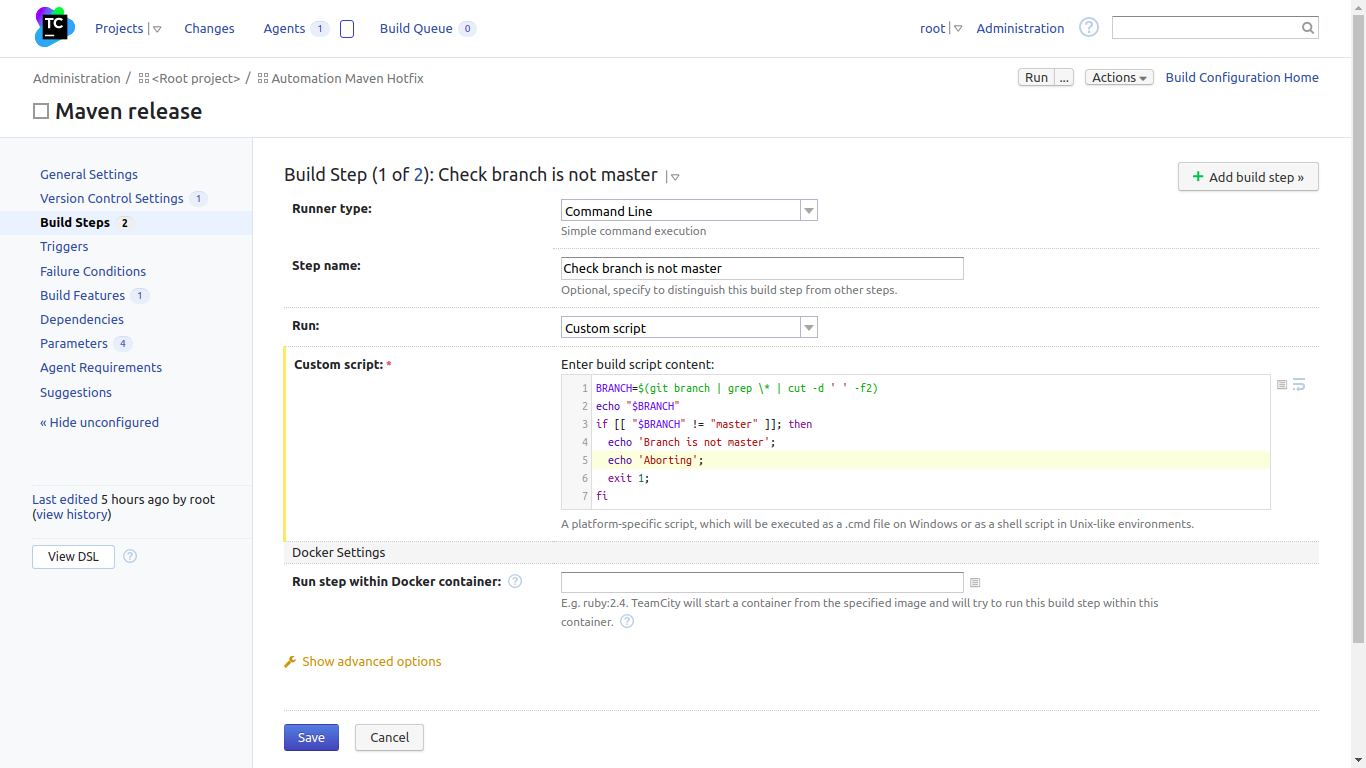Open the Run mode Custom script dropdown
The width and height of the screenshot is (1366, 768).
(x=689, y=328)
